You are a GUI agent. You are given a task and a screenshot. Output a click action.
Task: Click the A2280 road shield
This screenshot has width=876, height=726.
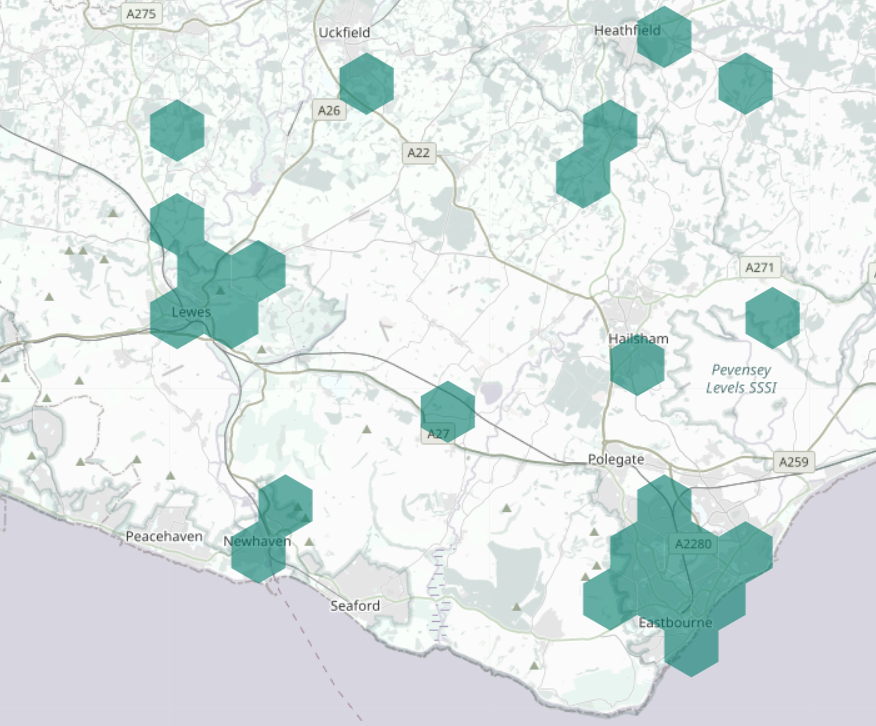[693, 544]
